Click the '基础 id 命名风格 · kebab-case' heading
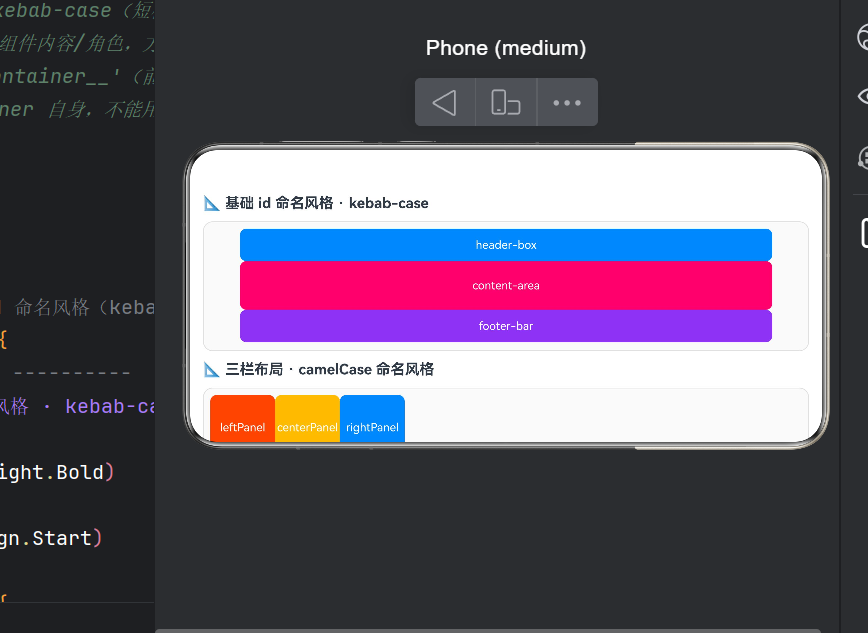The height and width of the screenshot is (633, 868). point(327,203)
